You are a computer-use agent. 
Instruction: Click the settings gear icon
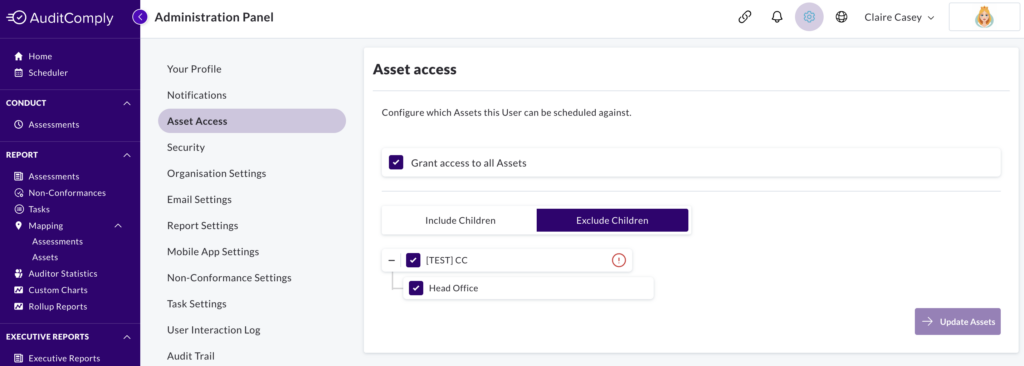(809, 18)
